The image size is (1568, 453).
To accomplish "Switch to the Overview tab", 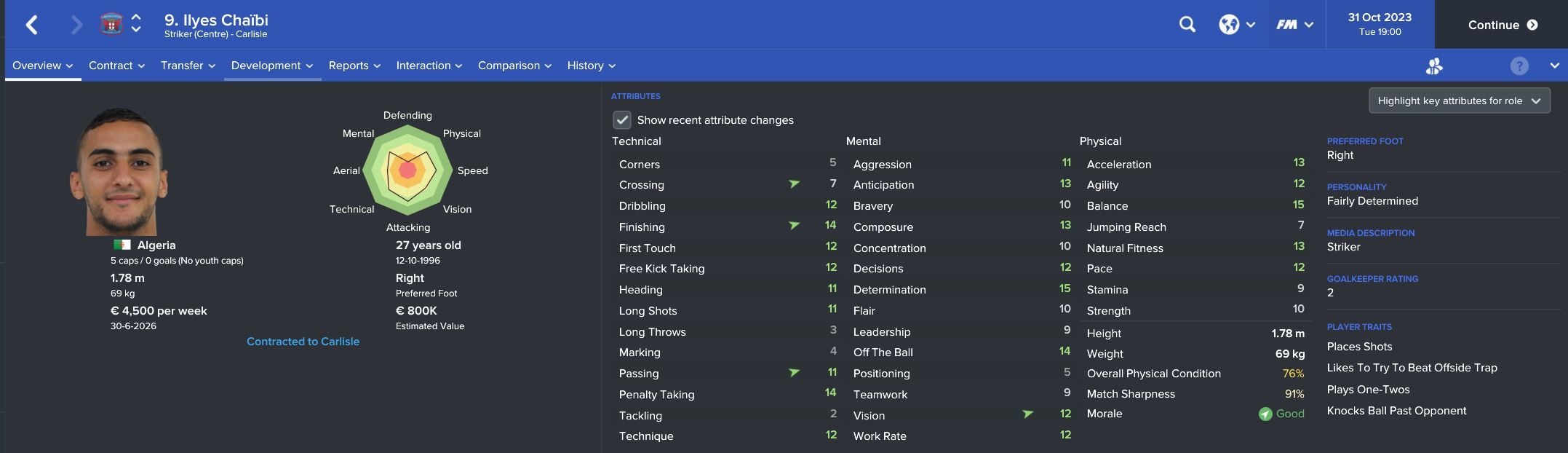I will (x=43, y=65).
